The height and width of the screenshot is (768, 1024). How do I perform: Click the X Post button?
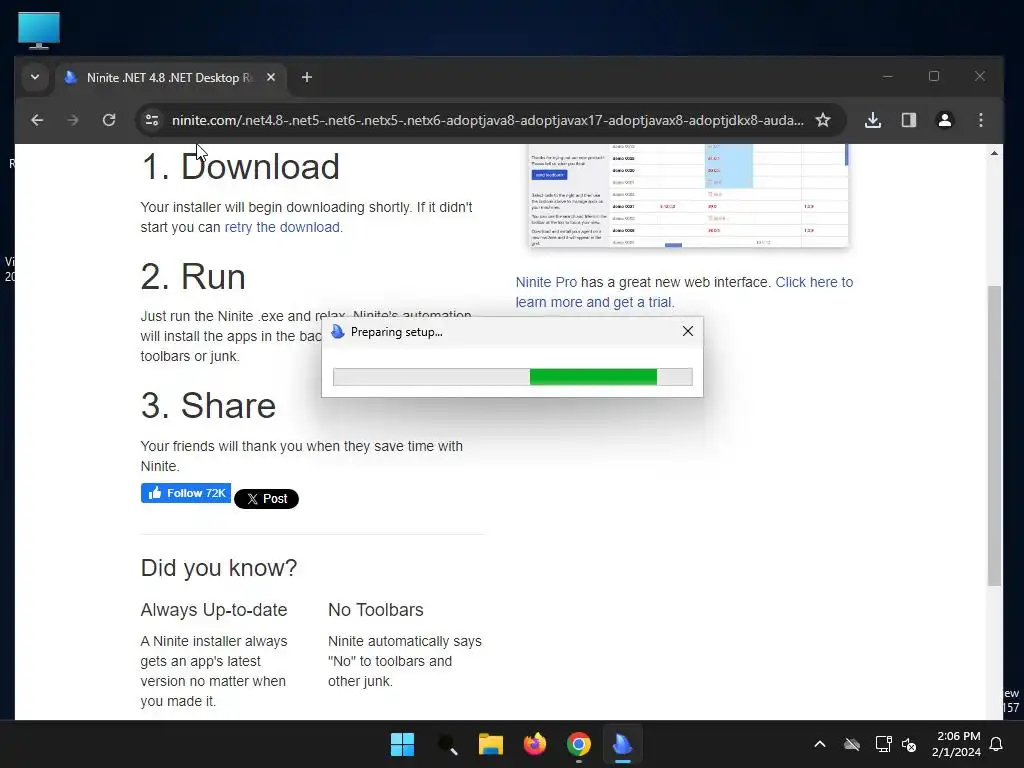click(x=266, y=499)
